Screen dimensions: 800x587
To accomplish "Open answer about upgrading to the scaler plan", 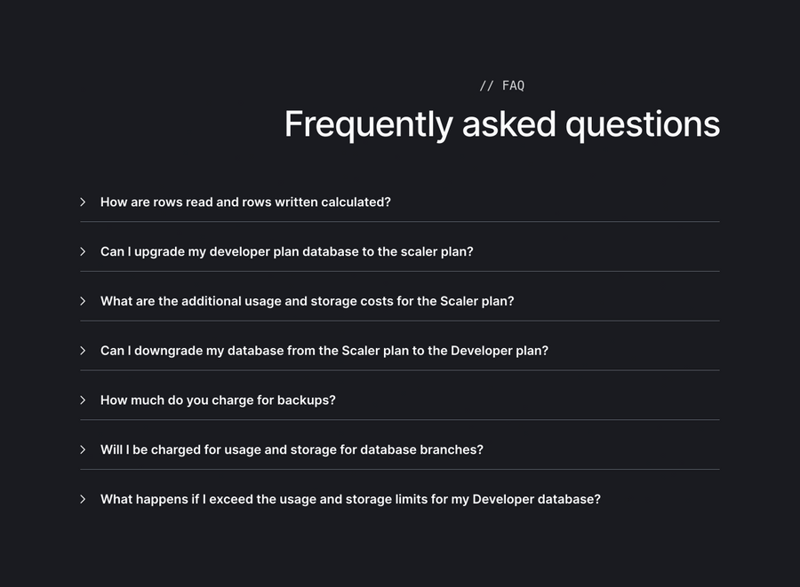I will click(x=290, y=250).
